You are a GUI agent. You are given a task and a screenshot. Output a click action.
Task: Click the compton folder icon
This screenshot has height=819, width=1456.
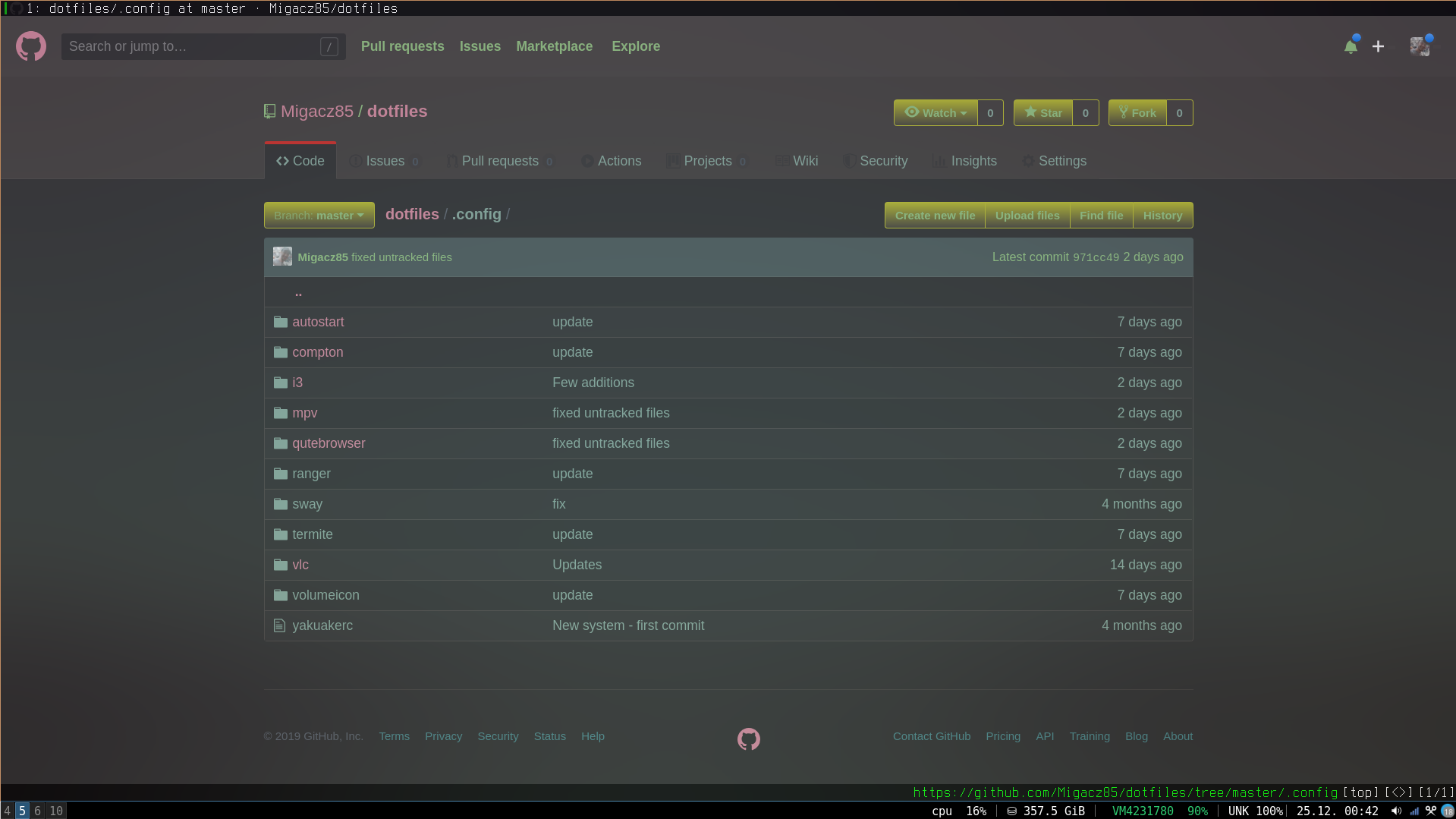(x=281, y=352)
